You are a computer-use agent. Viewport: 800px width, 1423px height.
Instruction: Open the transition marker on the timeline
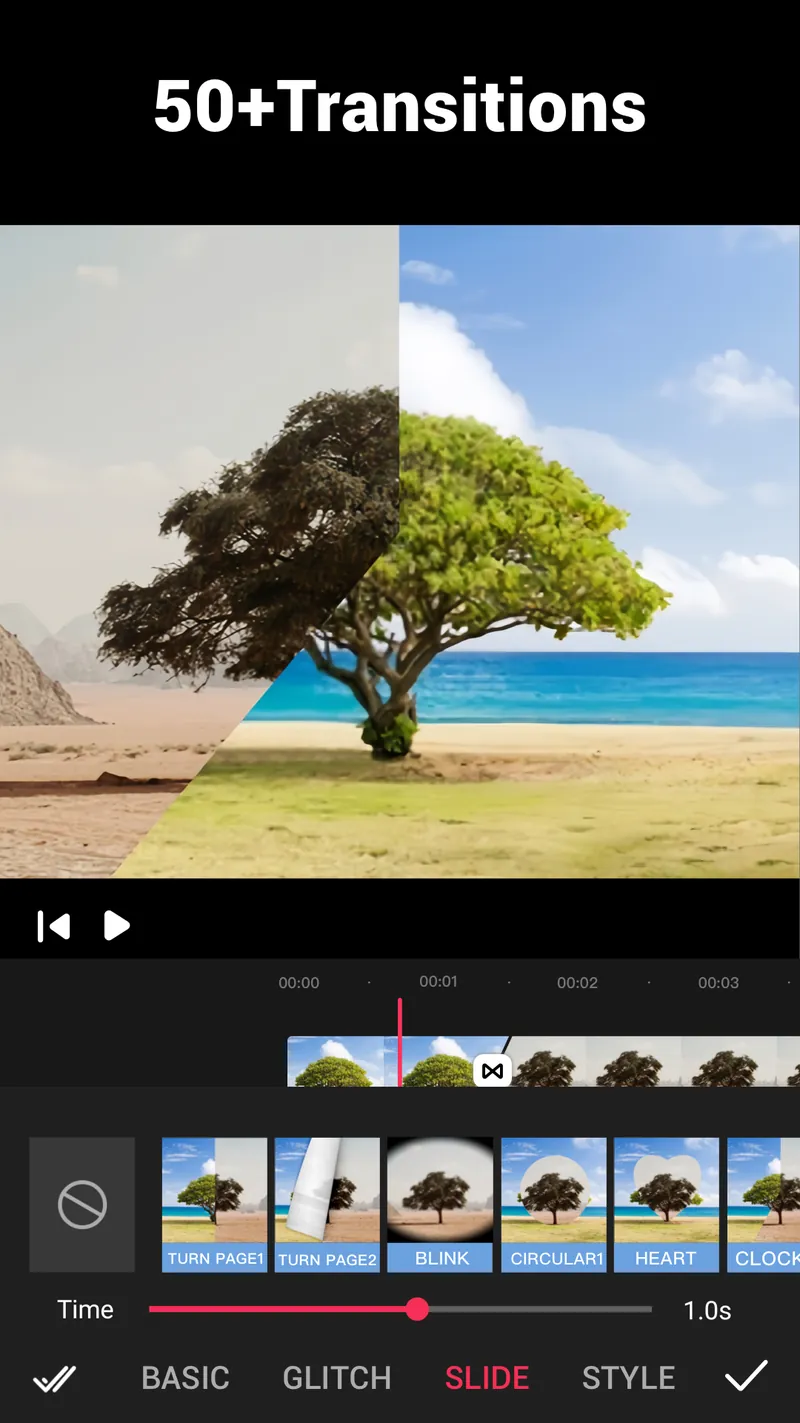(x=491, y=1069)
